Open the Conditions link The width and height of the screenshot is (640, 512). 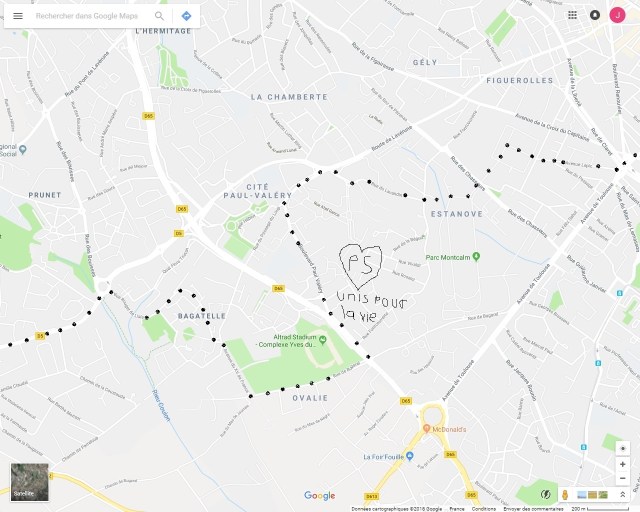coord(483,509)
